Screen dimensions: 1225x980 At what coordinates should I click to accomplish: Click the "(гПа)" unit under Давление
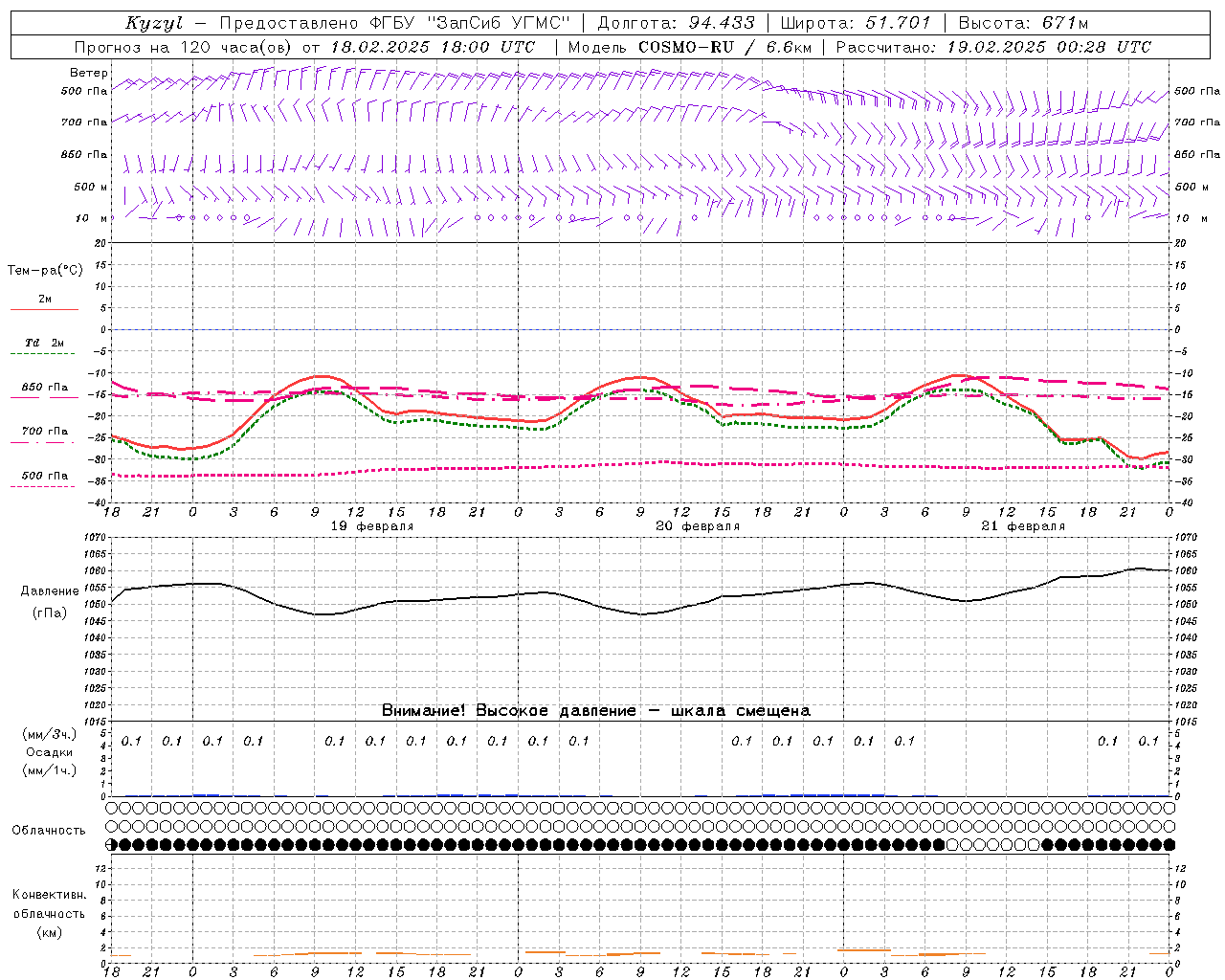pyautogui.click(x=50, y=612)
